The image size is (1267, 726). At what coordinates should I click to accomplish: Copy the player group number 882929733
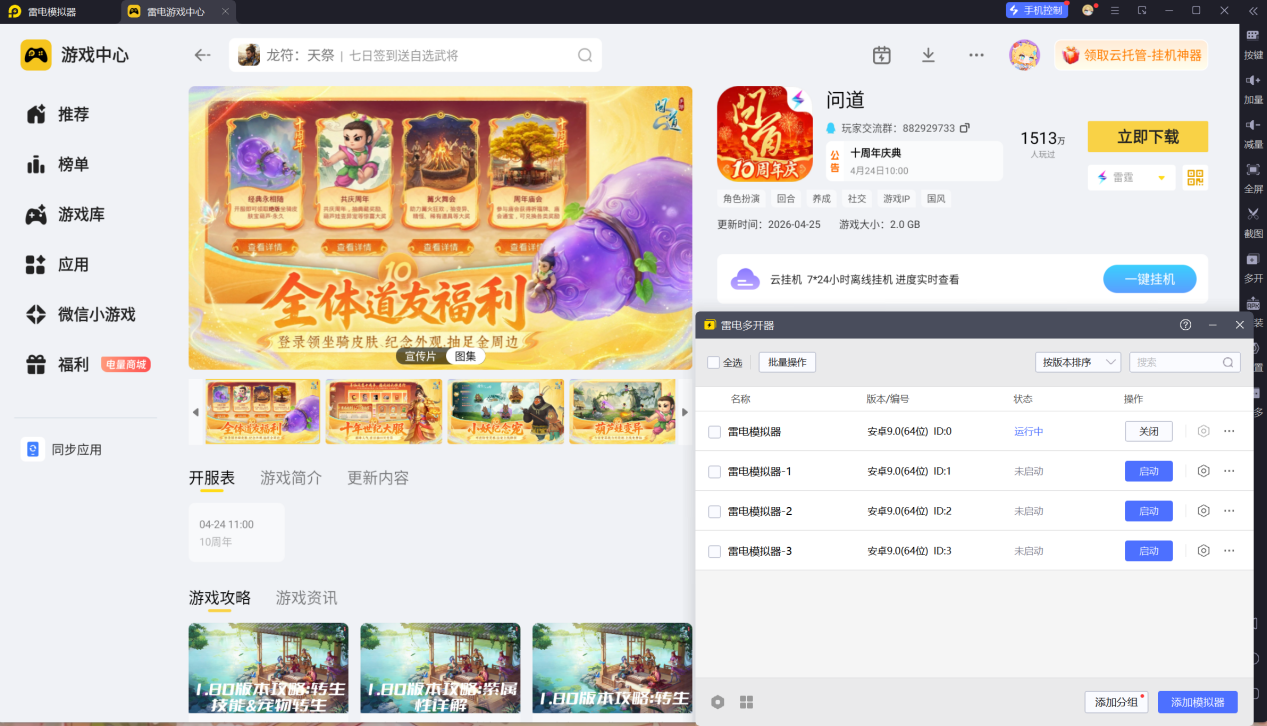coord(964,128)
